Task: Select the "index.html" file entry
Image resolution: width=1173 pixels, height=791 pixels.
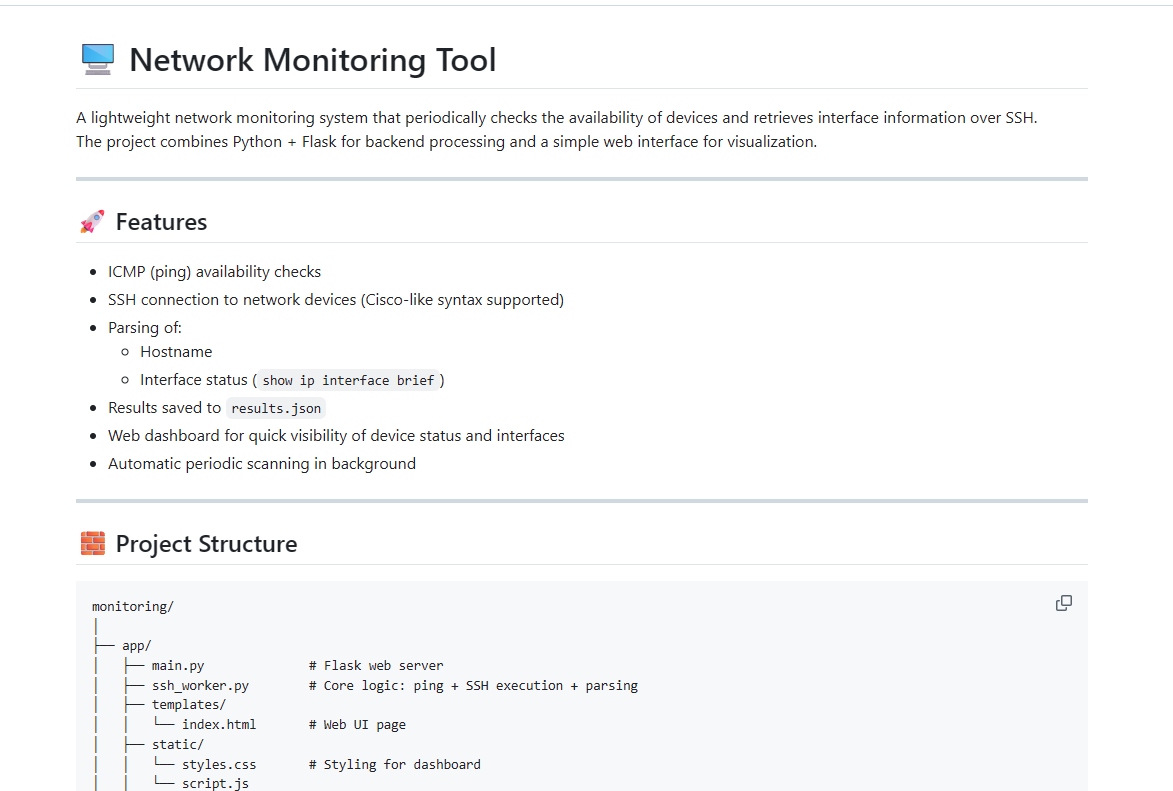Action: 219,724
